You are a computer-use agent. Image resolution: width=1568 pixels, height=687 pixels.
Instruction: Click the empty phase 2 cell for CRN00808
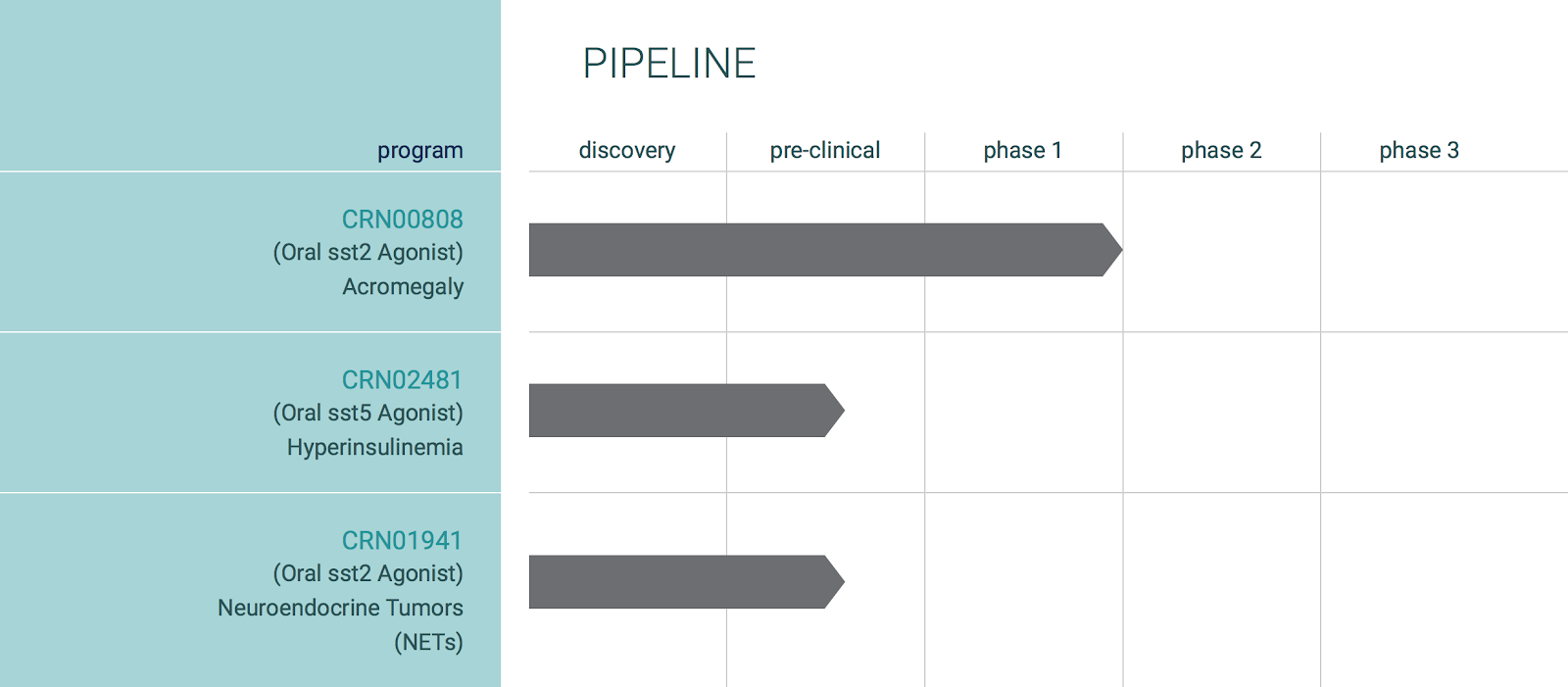pos(1221,252)
